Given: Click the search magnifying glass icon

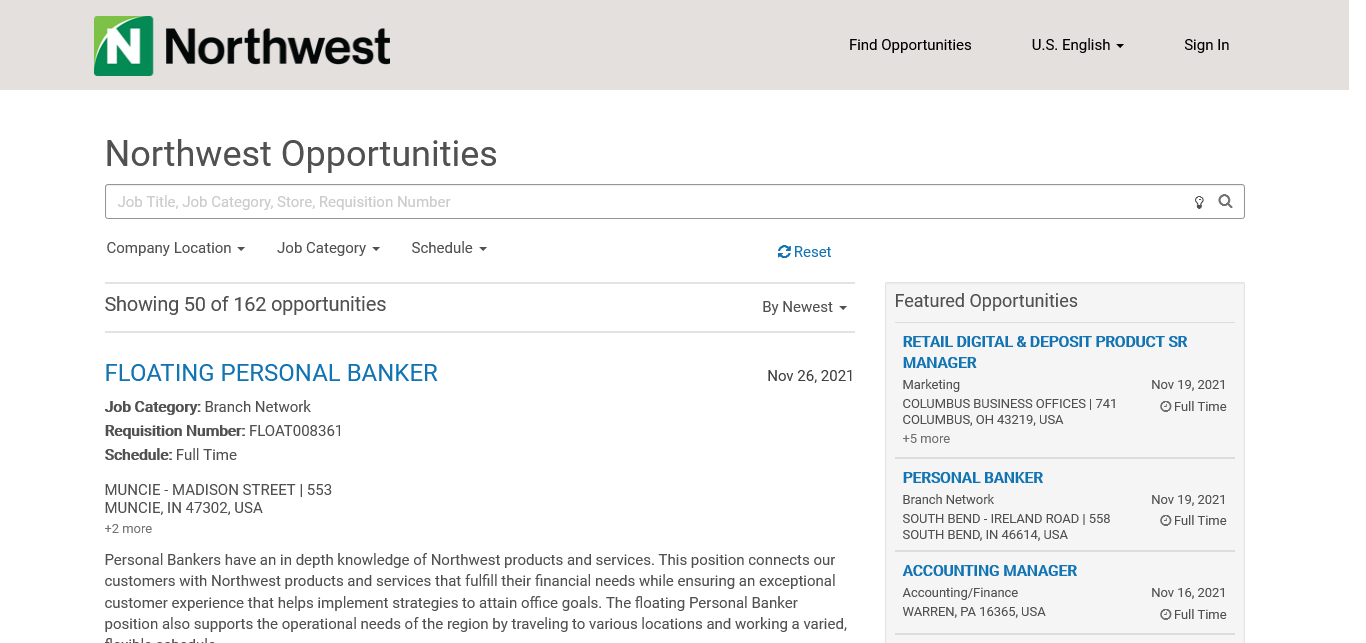Looking at the screenshot, I should tap(1225, 202).
